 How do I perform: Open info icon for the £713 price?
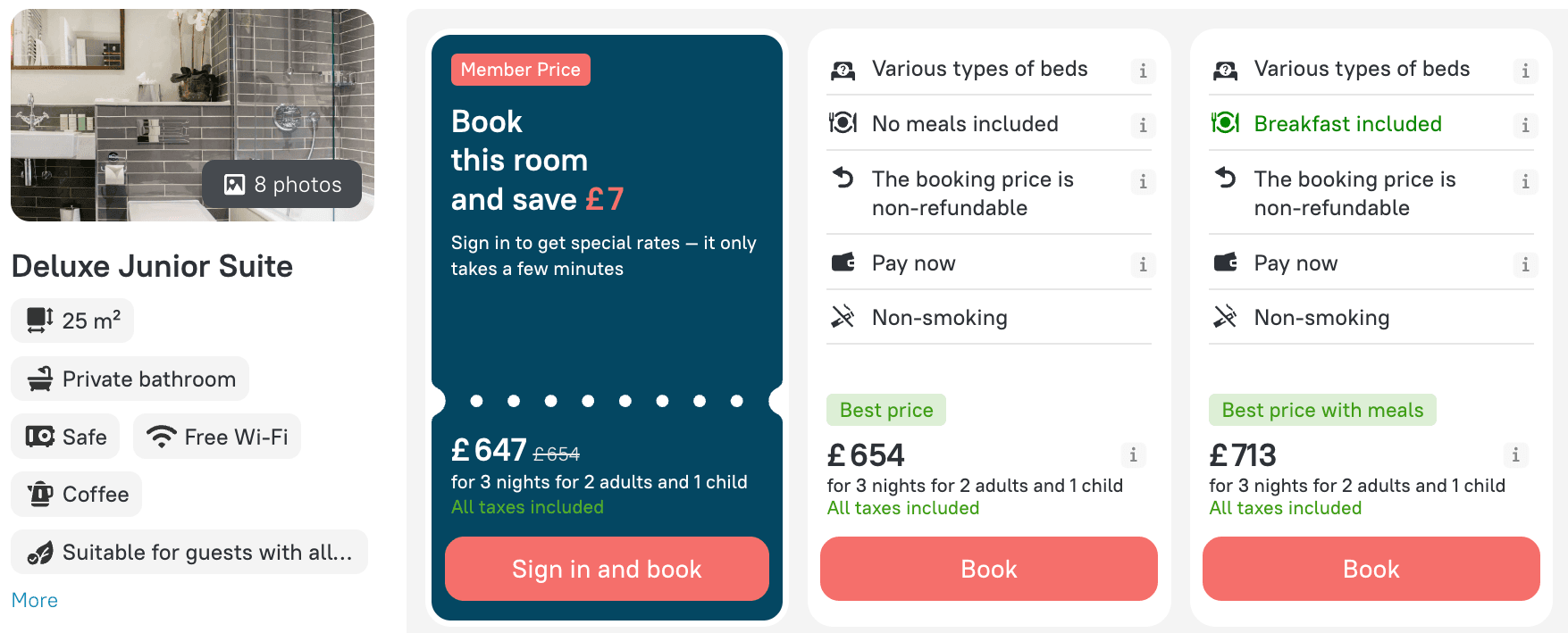point(1515,454)
